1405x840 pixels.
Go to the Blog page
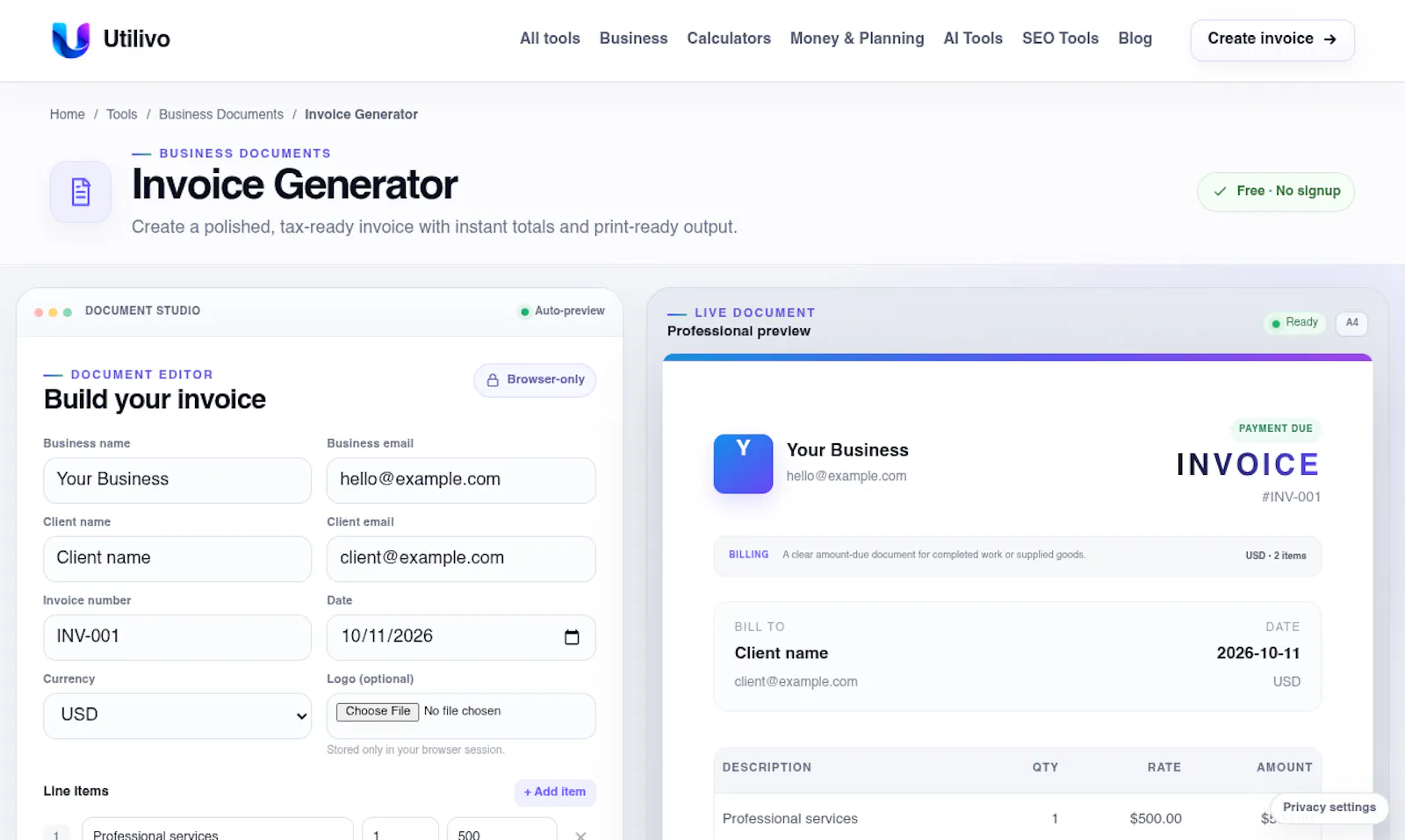coord(1135,39)
